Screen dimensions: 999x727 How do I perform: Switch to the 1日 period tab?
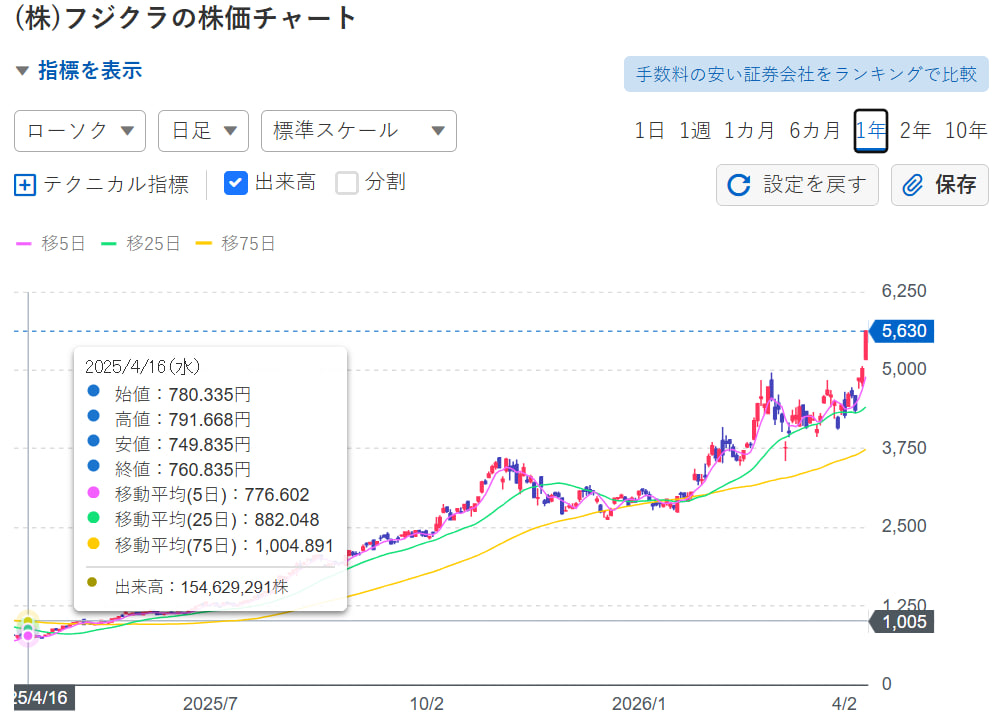648,130
